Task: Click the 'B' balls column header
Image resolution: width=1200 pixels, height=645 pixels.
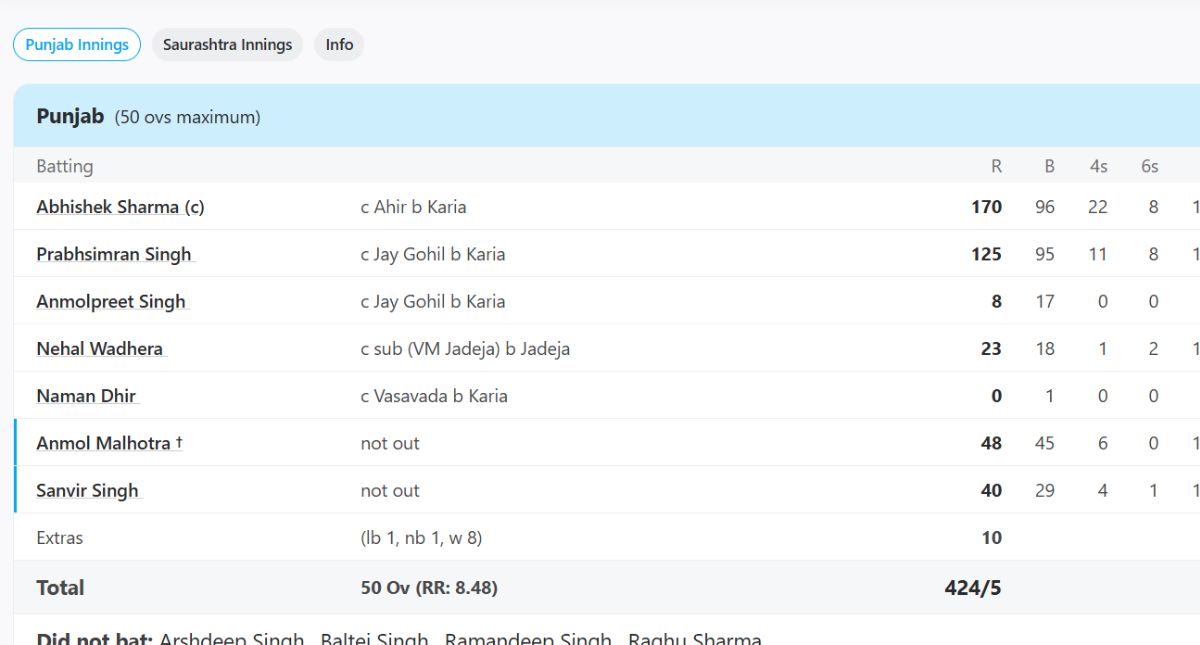Action: [1049, 167]
